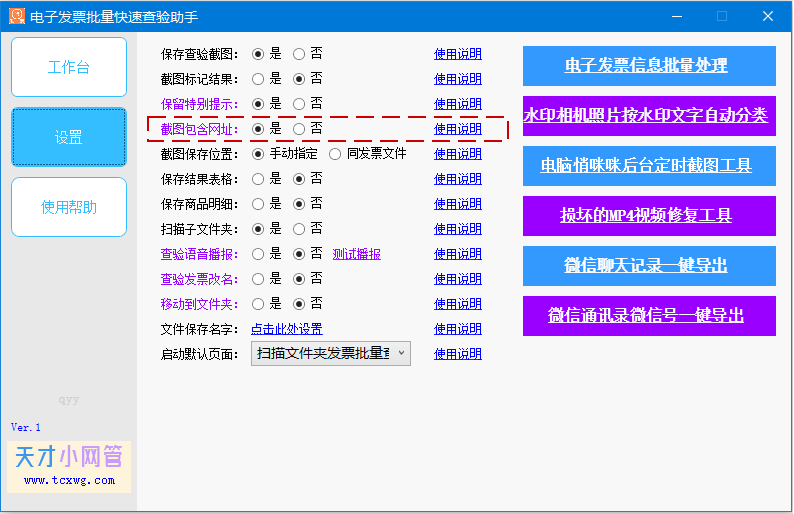Open 电脑悄咪咪后台定时截图工具

coord(649,166)
